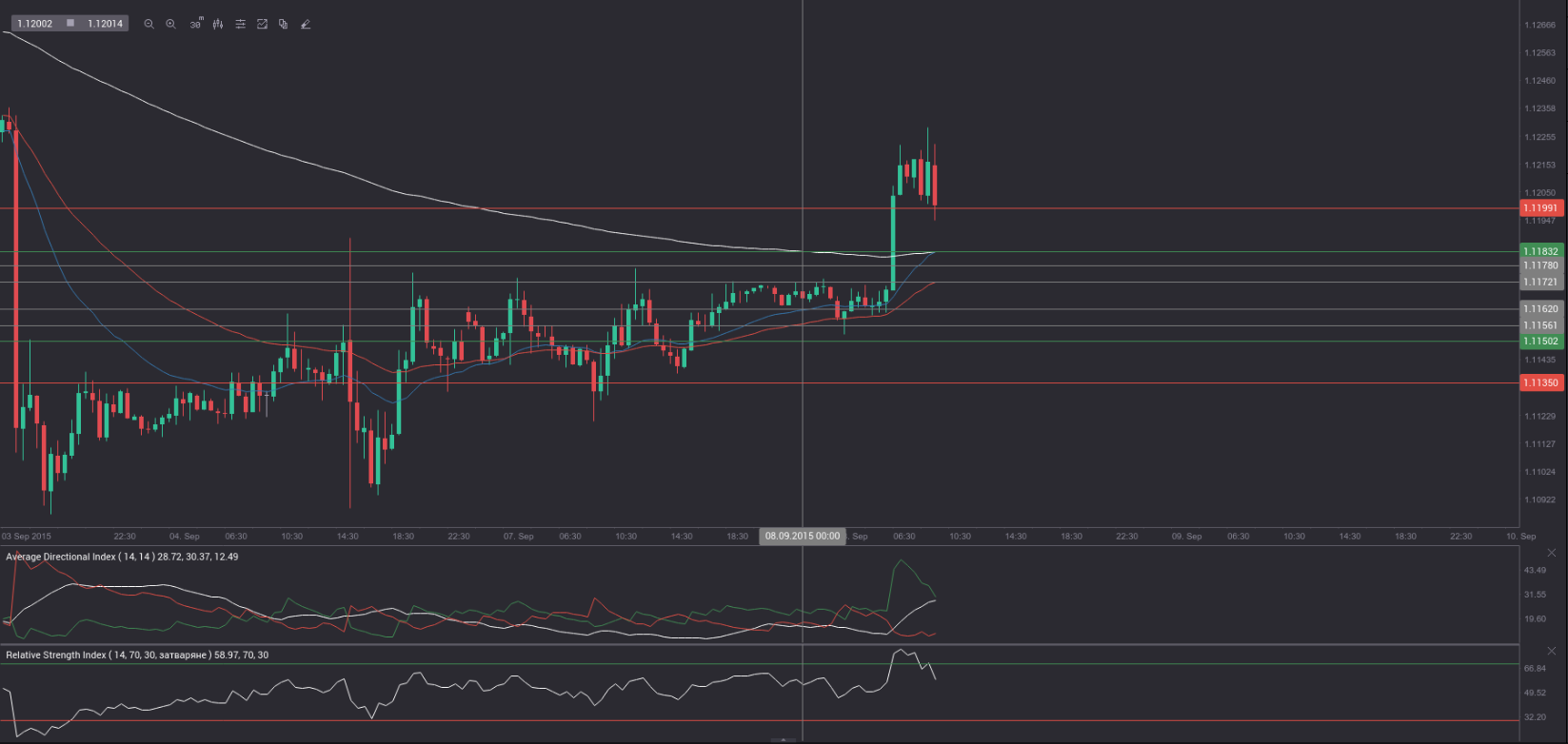1568x744 pixels.
Task: Open the 30m timeframe selector
Action: (195, 24)
